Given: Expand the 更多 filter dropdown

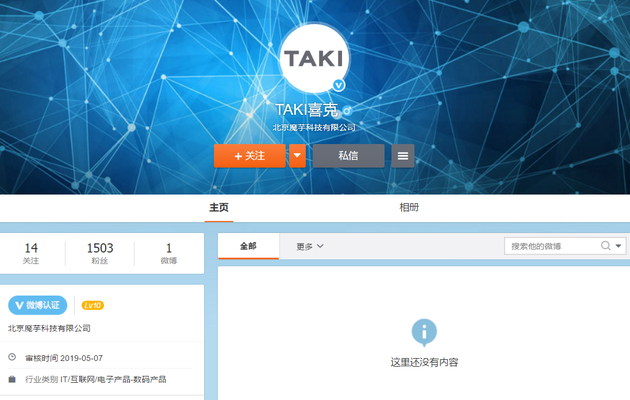Looking at the screenshot, I should click(x=310, y=247).
